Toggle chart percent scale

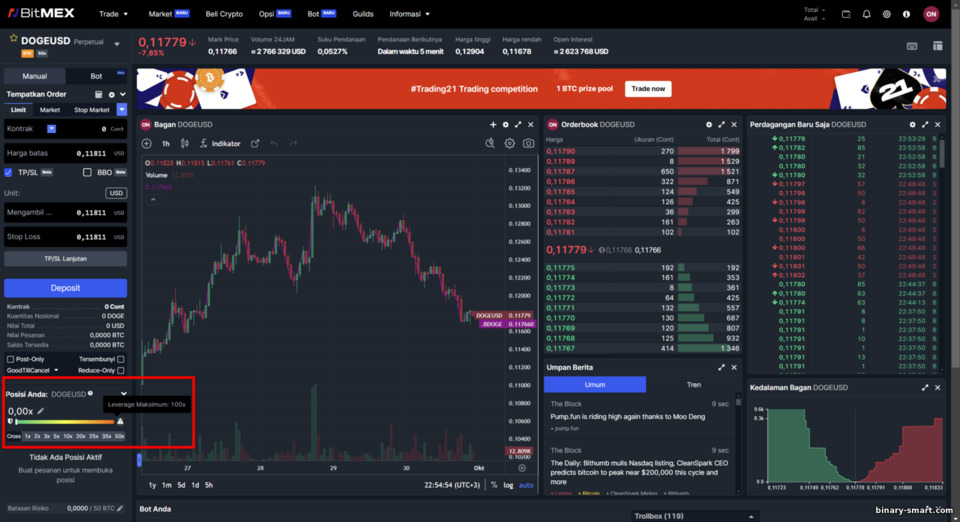[x=494, y=485]
